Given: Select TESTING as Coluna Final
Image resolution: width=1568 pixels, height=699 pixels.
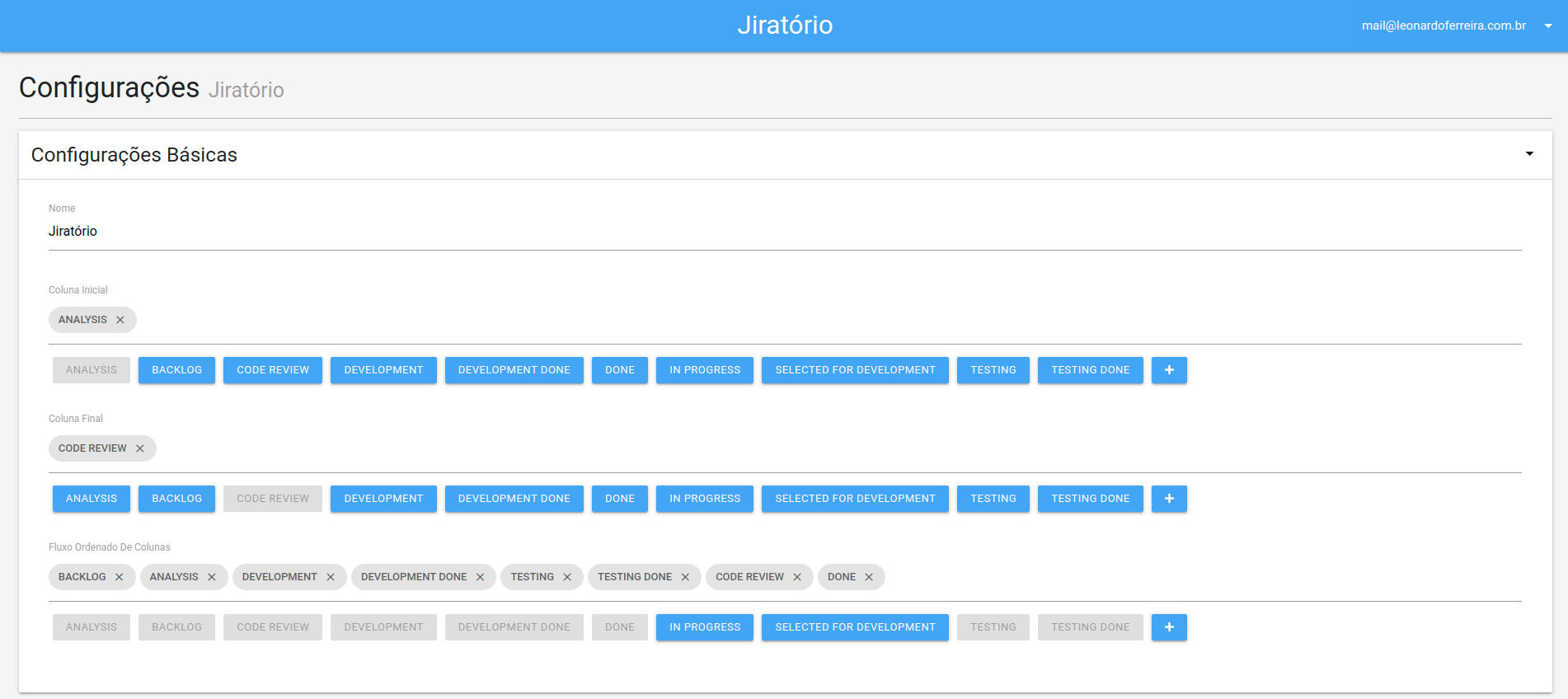Looking at the screenshot, I should click(993, 499).
